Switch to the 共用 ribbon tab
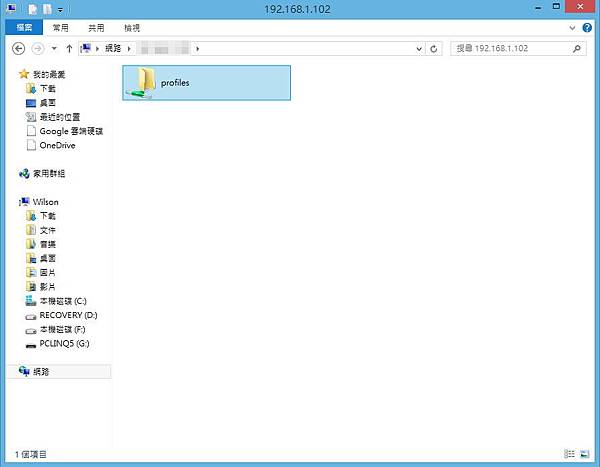Screen dimensions: 600x467 [96, 28]
